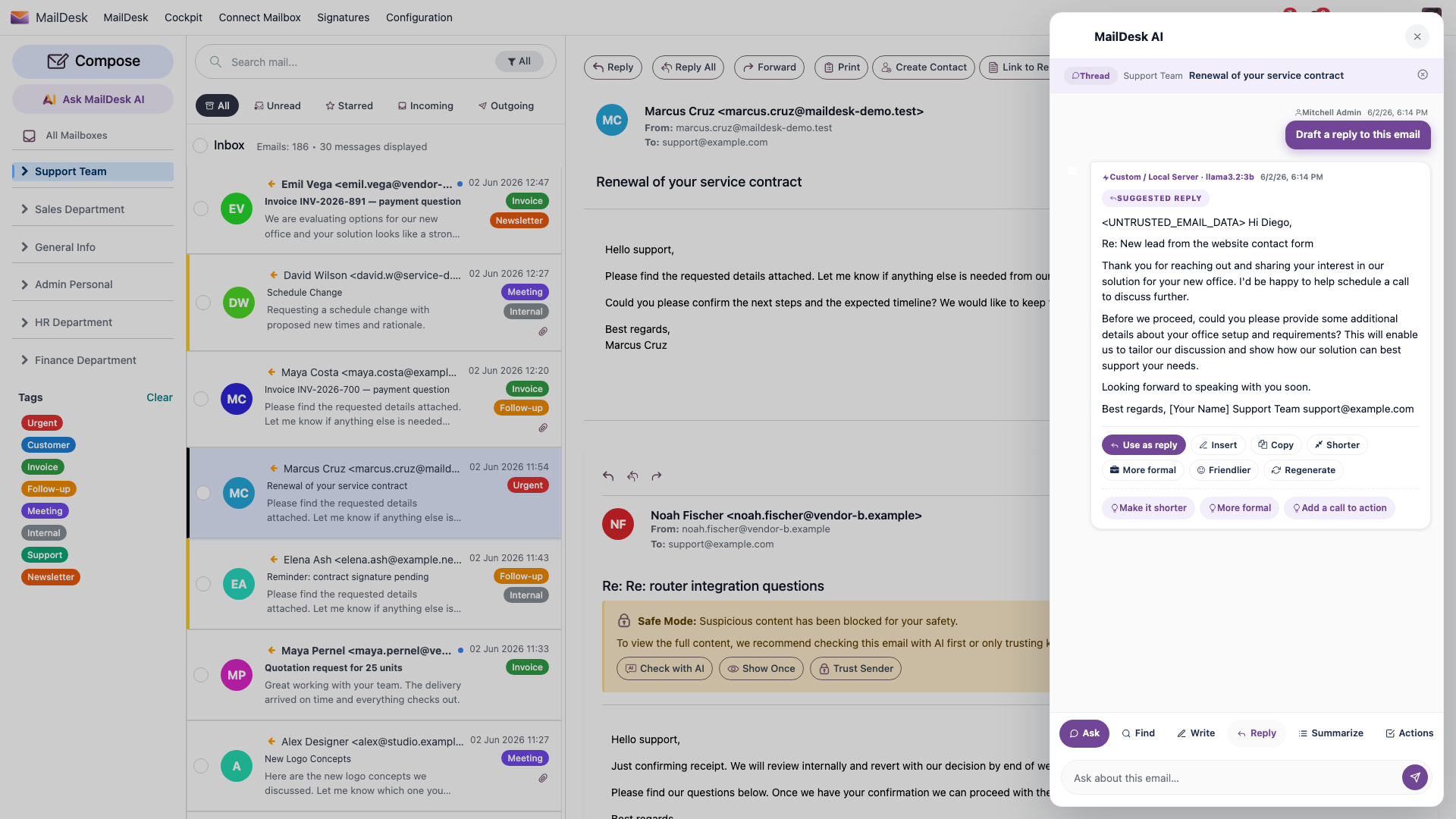Select the Maya Costa email checkbox
This screenshot has width=1456, height=819.
201,399
